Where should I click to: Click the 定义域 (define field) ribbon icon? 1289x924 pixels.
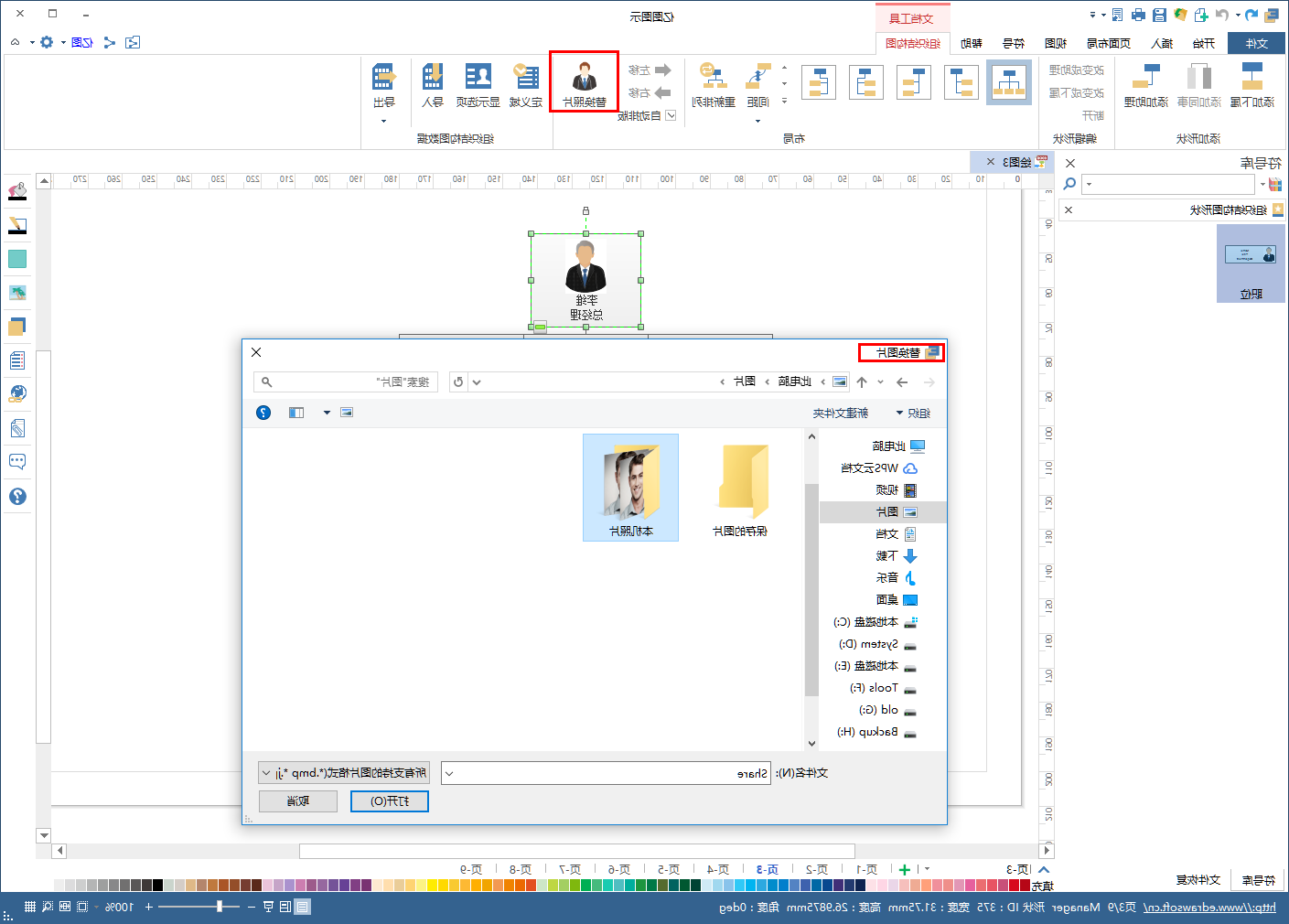coord(526,85)
